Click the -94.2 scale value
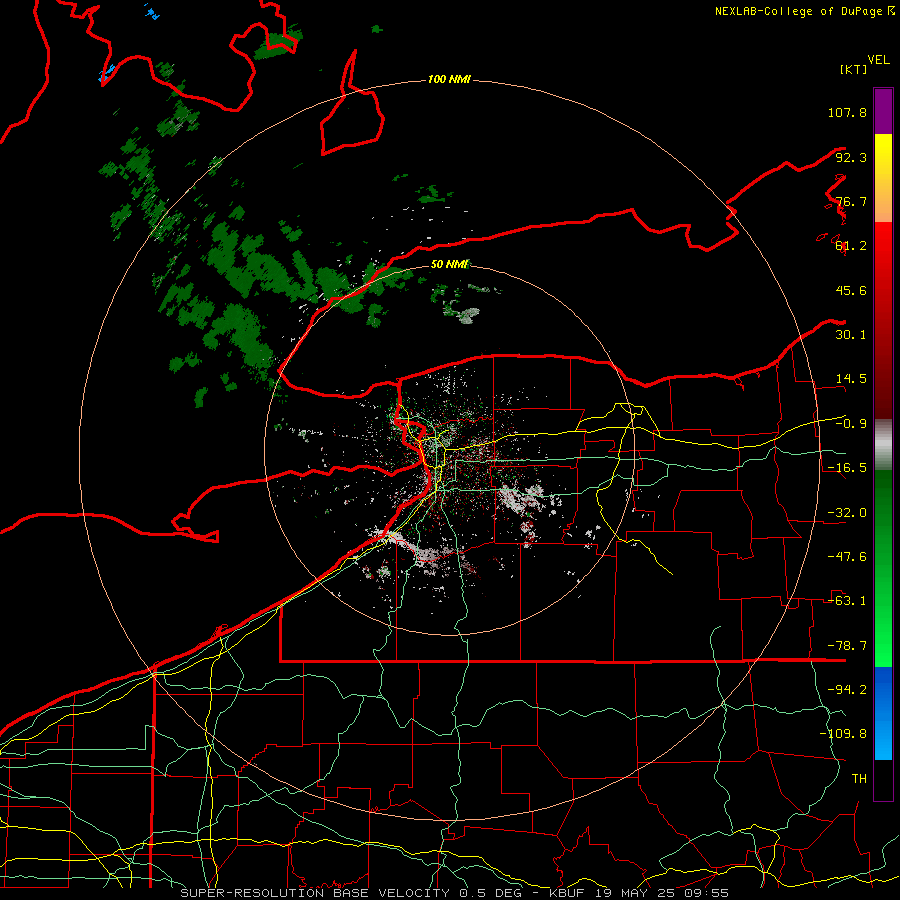 [x=847, y=689]
